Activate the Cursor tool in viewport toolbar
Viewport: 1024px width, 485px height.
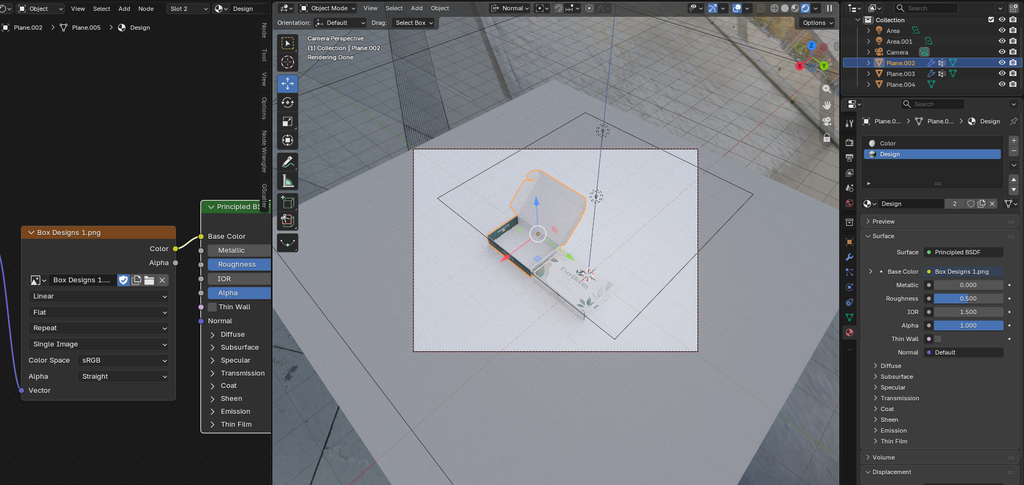[287, 62]
